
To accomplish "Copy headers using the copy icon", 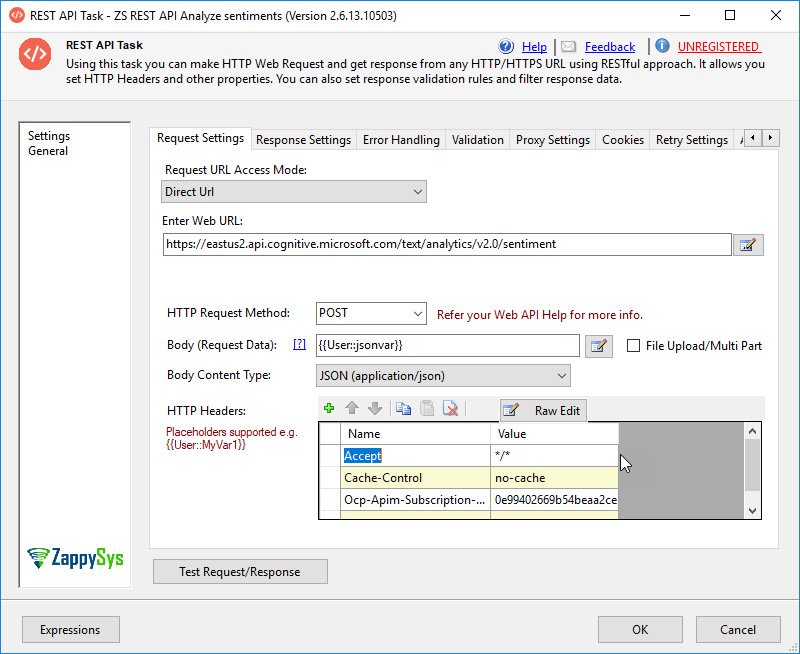I will (404, 409).
